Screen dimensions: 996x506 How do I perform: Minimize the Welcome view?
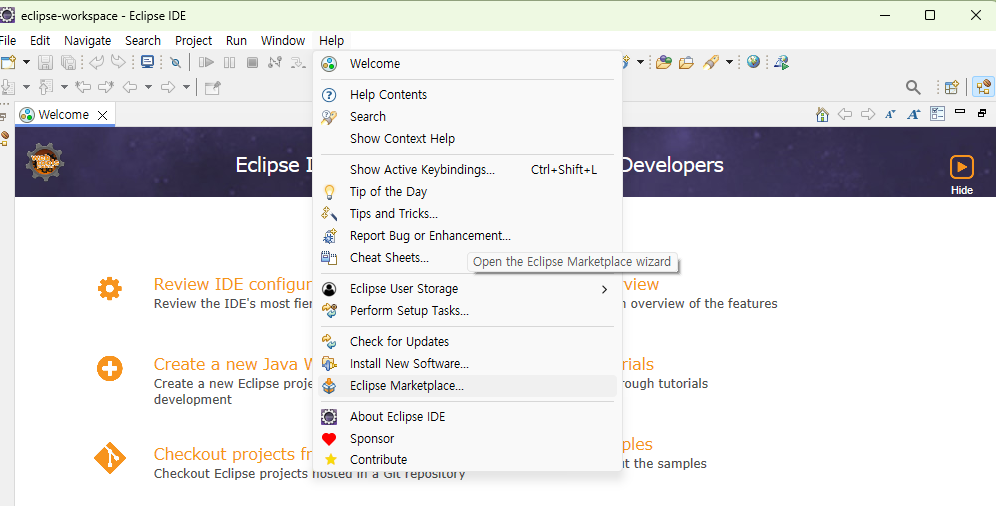[960, 112]
